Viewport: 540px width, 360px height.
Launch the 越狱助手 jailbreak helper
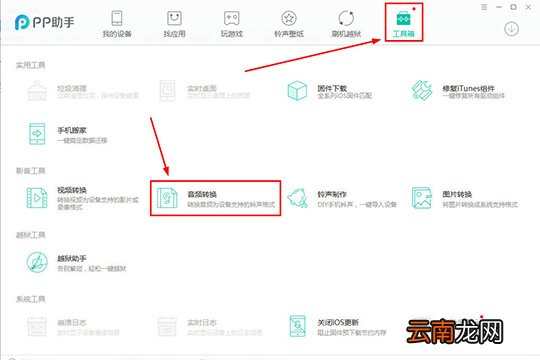point(76,263)
